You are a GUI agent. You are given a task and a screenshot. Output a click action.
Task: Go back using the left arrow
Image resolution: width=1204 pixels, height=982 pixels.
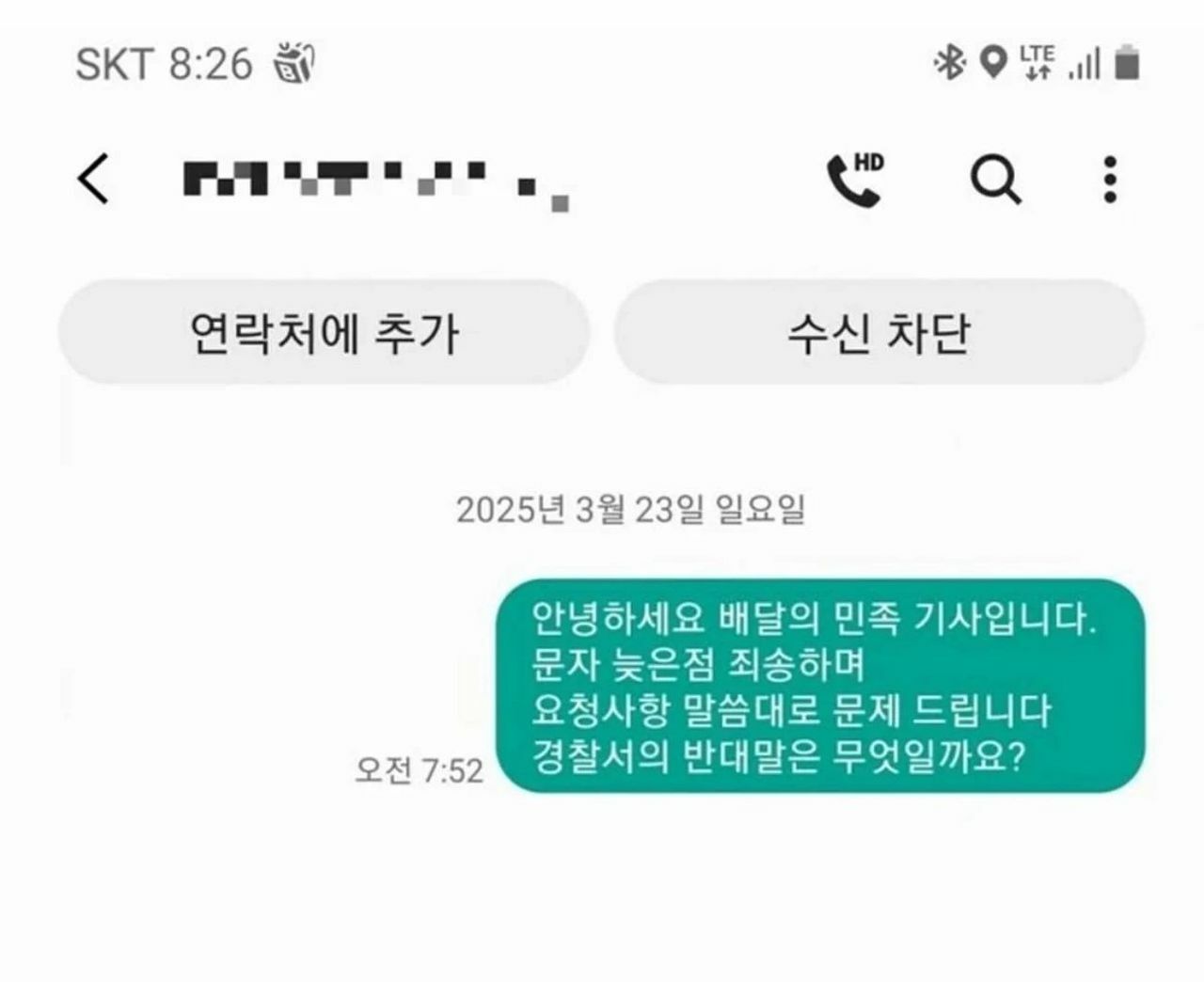[93, 178]
